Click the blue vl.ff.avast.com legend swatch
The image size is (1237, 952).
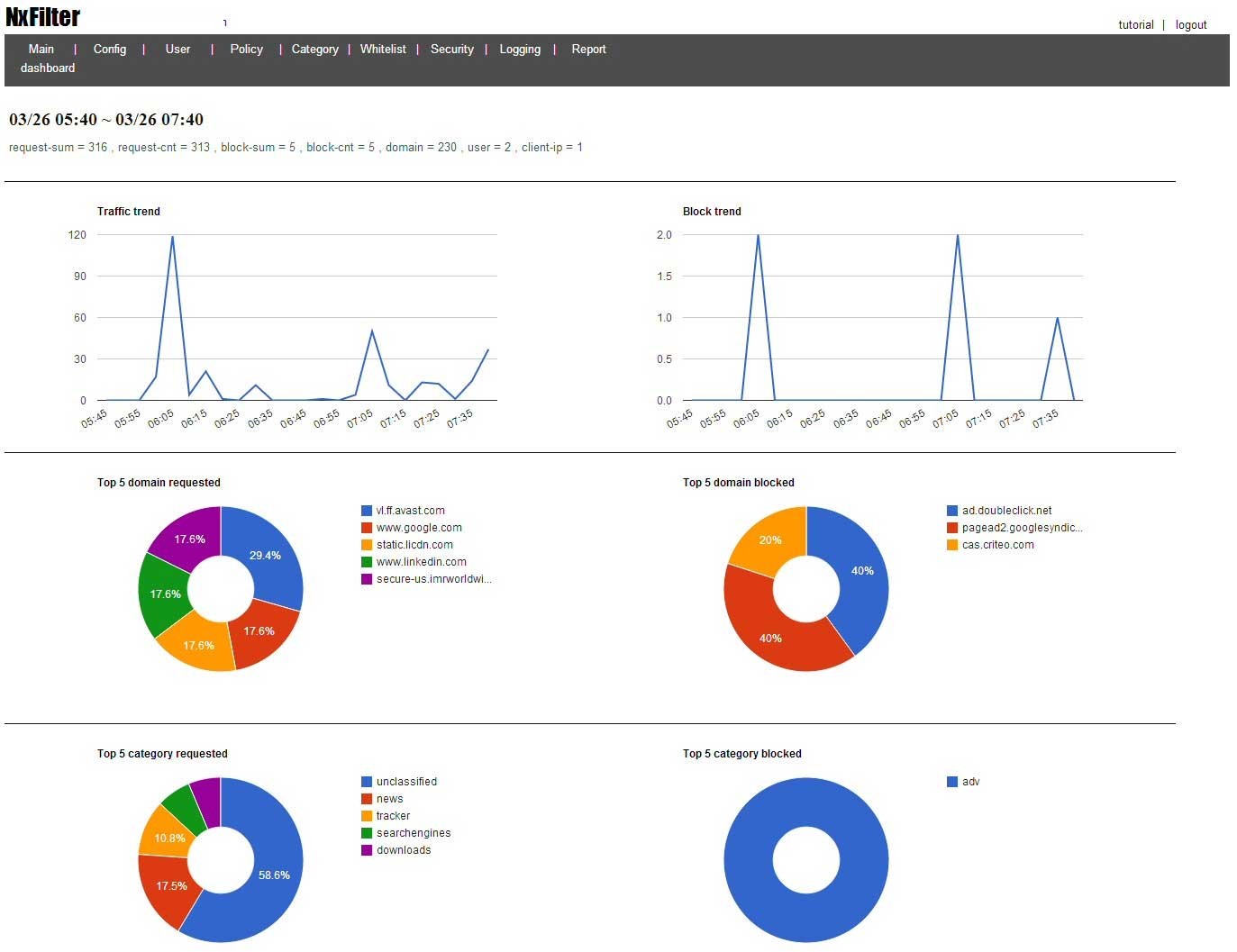367,511
